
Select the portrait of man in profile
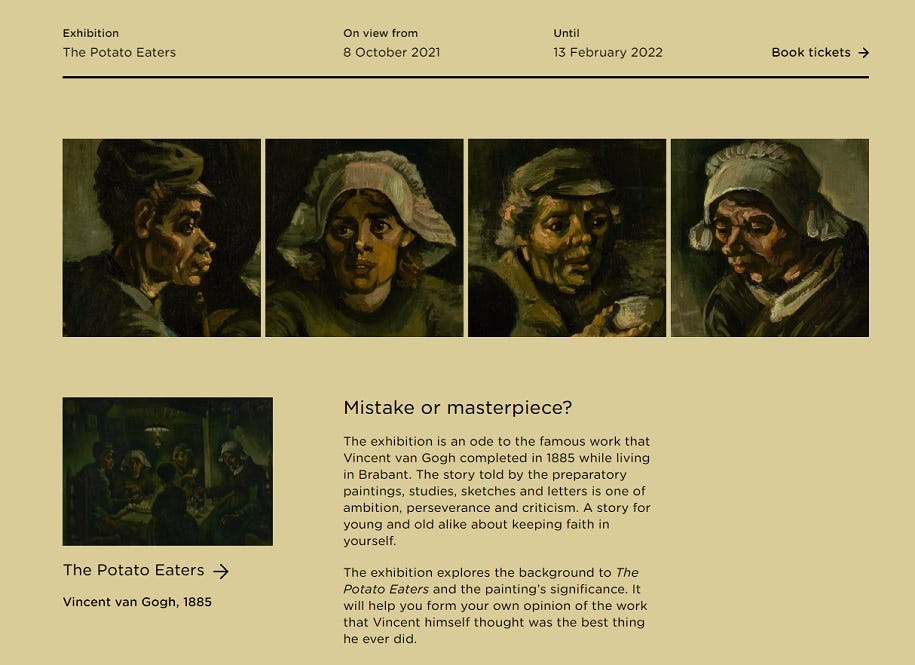[x=161, y=238]
